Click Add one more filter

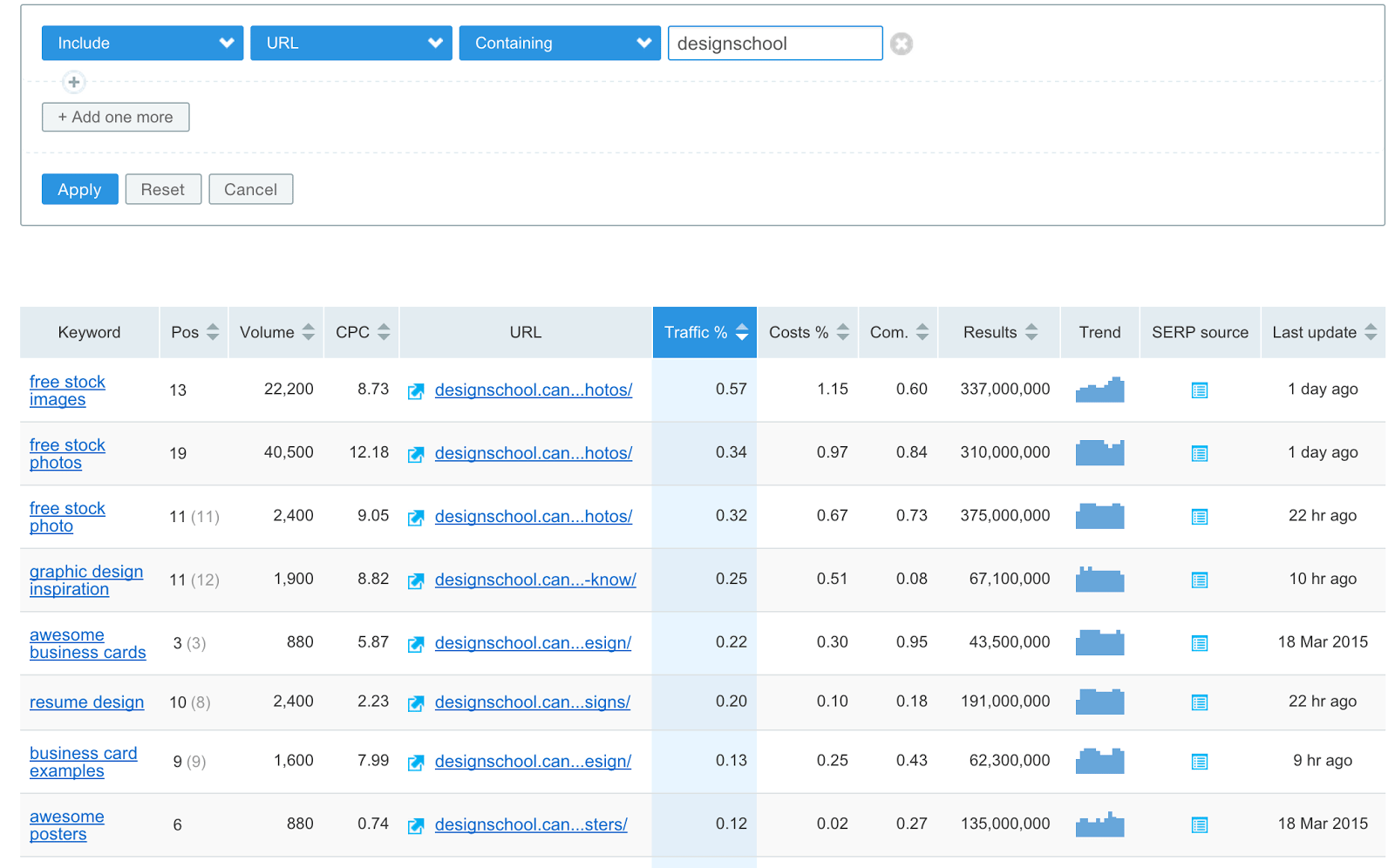coord(115,117)
